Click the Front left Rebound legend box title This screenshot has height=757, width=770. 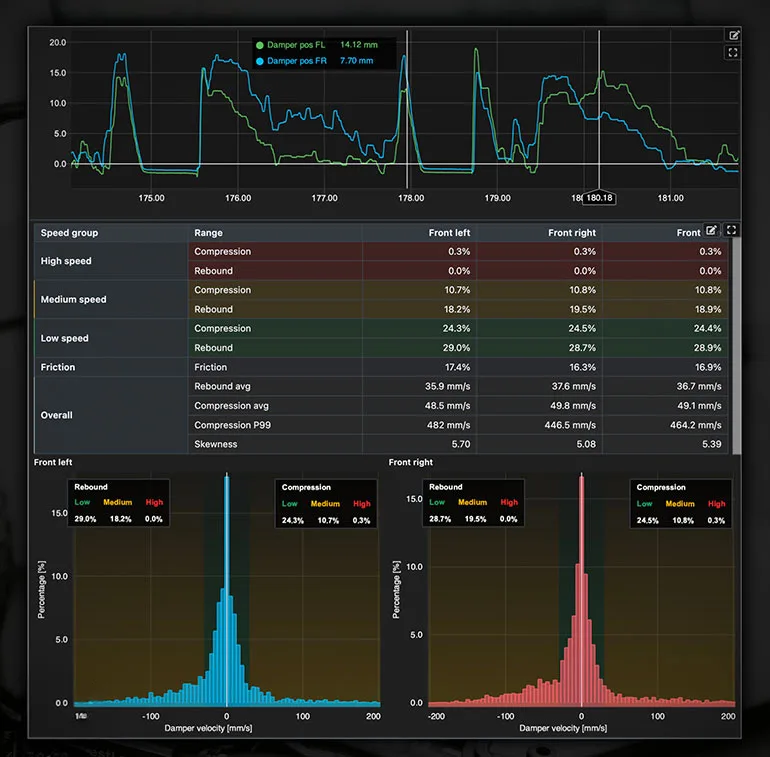[91, 487]
